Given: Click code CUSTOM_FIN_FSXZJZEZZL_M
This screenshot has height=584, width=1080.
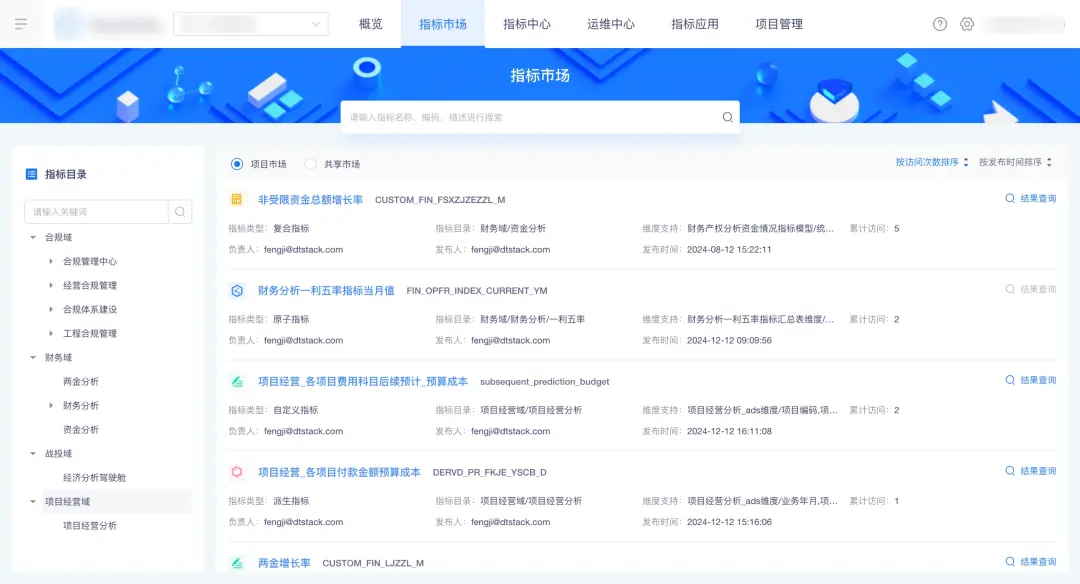Looking at the screenshot, I should pyautogui.click(x=440, y=200).
